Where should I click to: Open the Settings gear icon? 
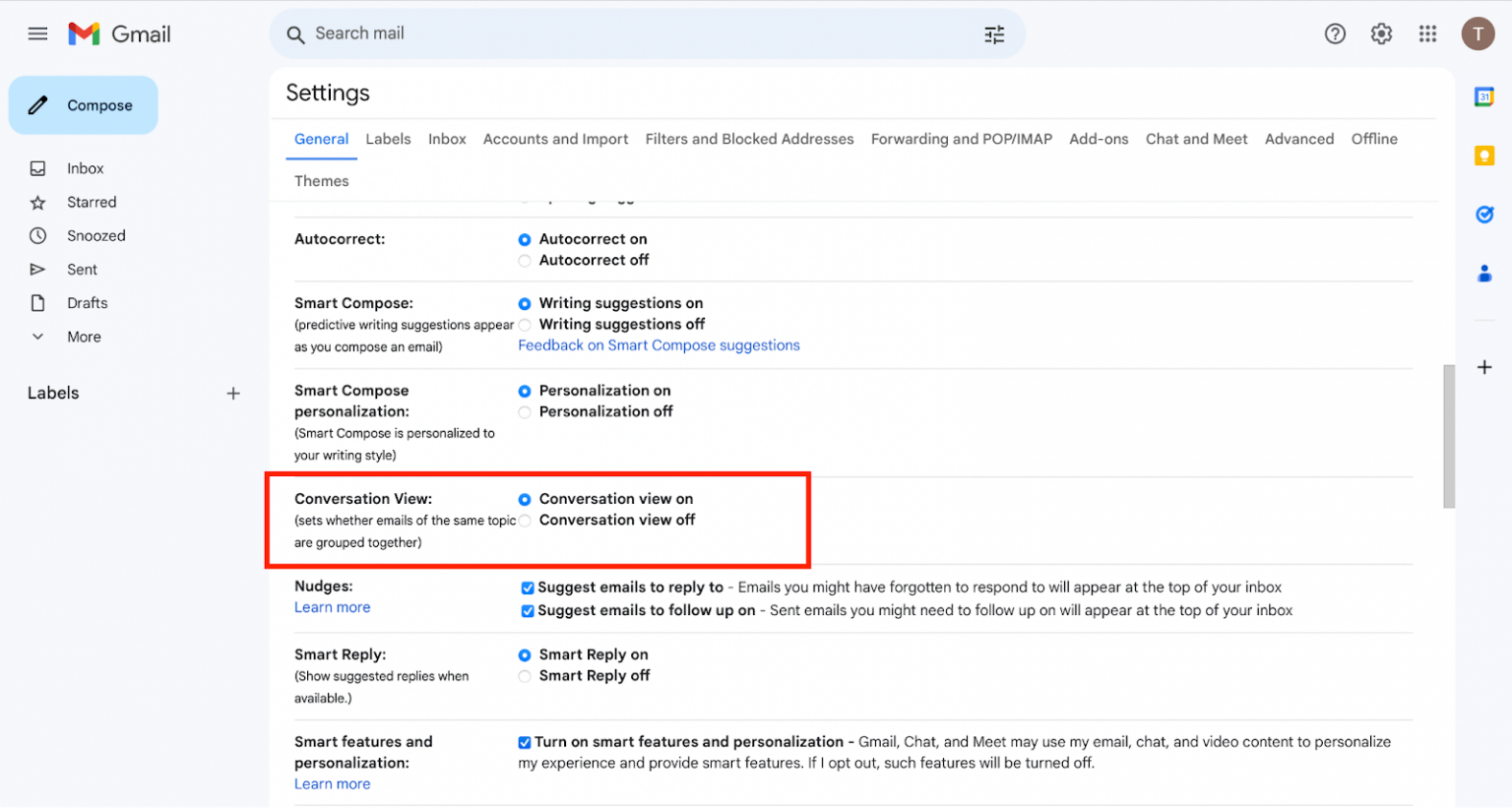click(1381, 33)
